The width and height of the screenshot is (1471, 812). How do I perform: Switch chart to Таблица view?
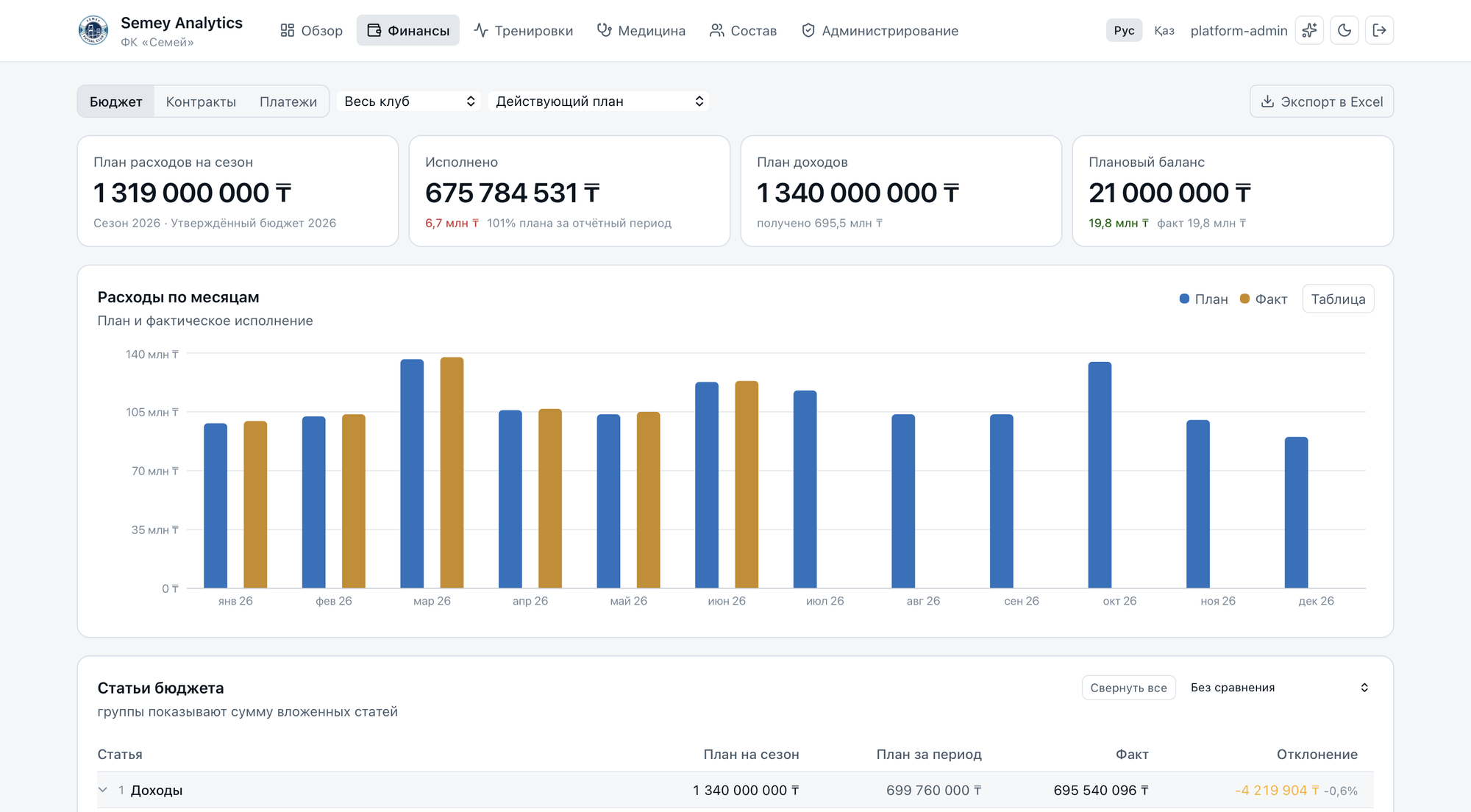coord(1338,299)
